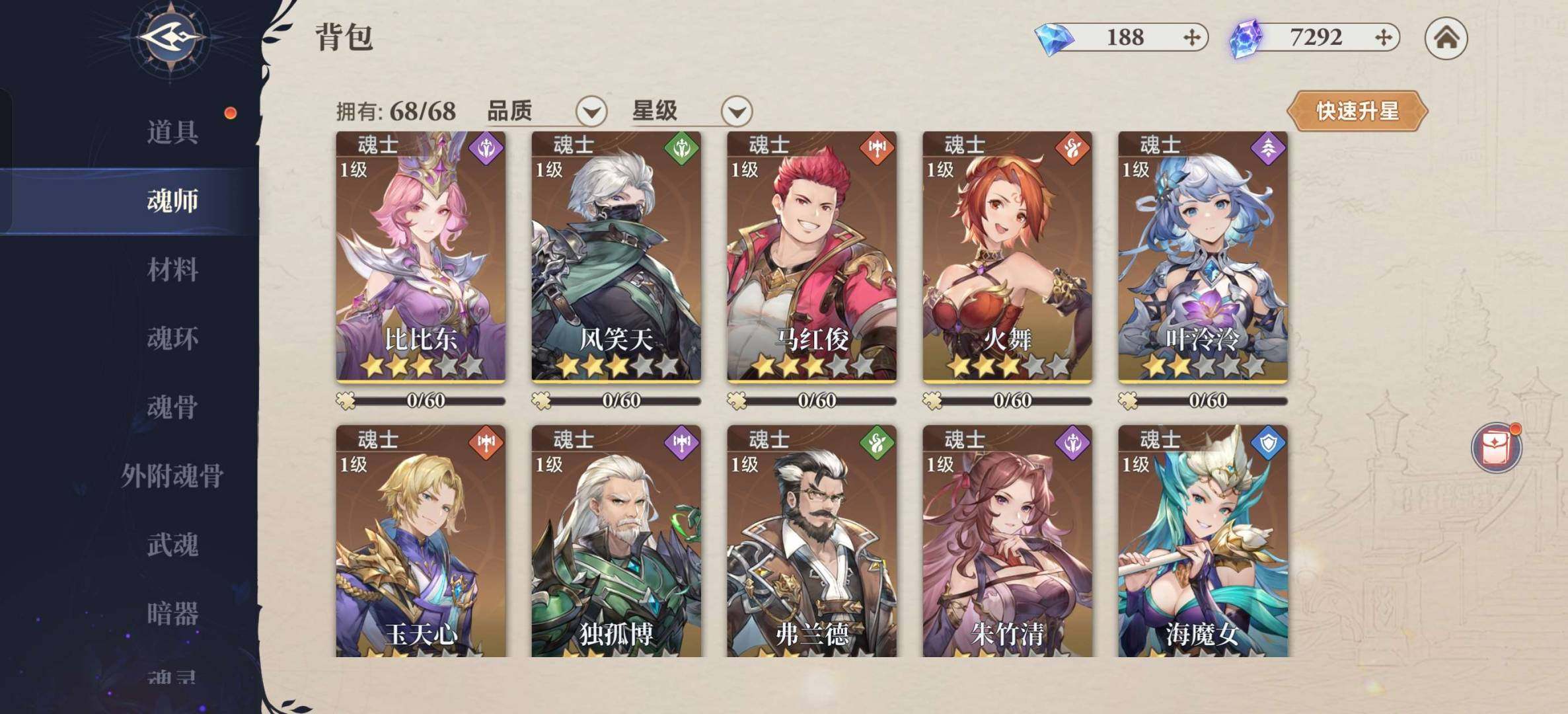Click the back arrow compass icon
Viewport: 1568px width, 714px height.
pyautogui.click(x=170, y=38)
